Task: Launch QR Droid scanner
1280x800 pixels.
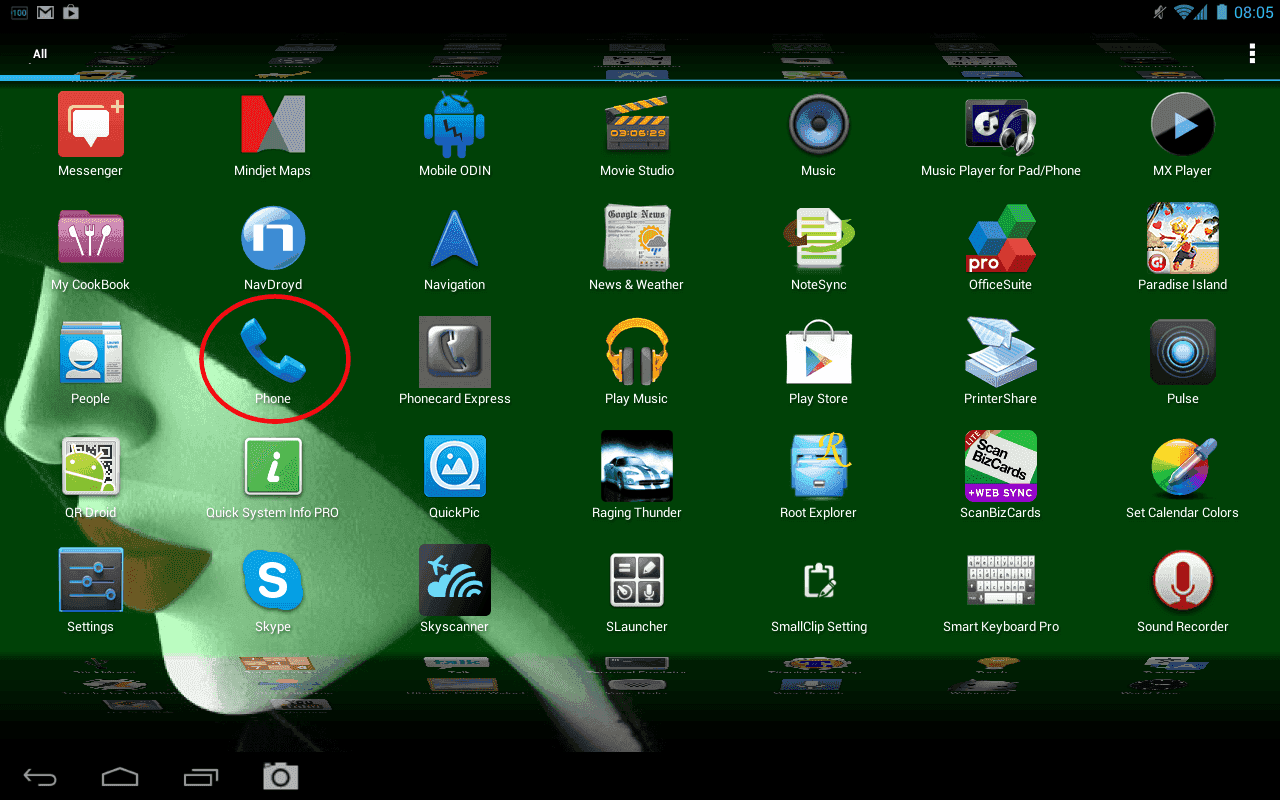Action: tap(90, 466)
